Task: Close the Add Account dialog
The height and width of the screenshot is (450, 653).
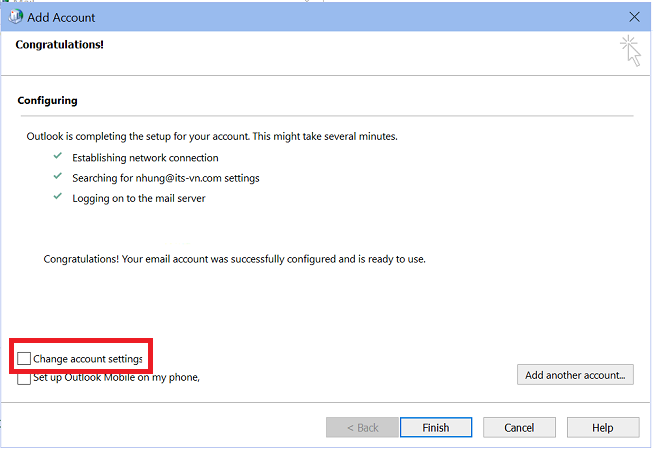Action: [634, 17]
